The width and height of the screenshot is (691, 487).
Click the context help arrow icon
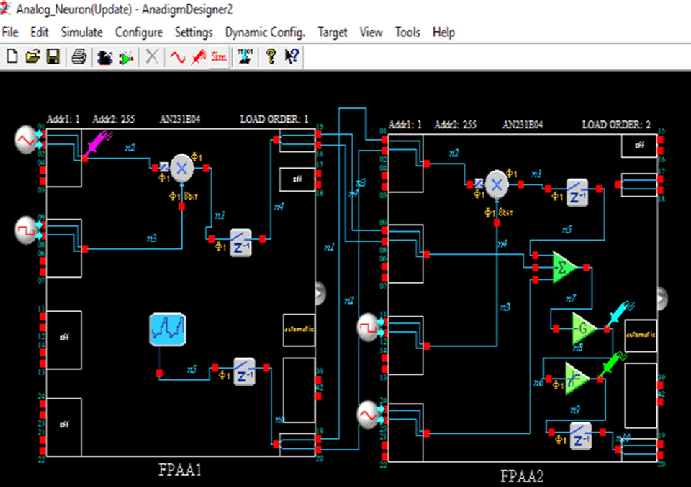(x=291, y=57)
